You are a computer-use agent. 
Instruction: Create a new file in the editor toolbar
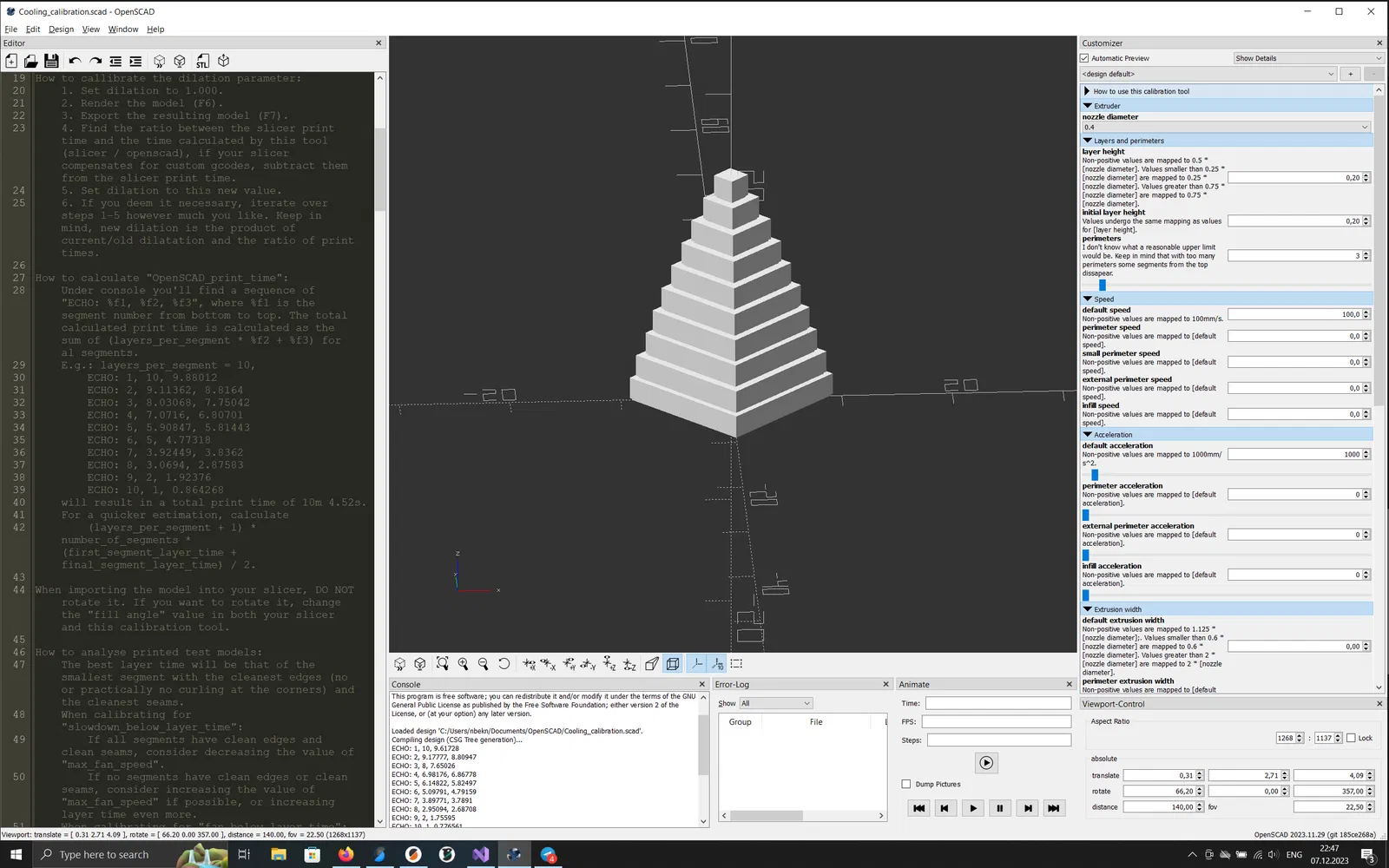coord(11,61)
